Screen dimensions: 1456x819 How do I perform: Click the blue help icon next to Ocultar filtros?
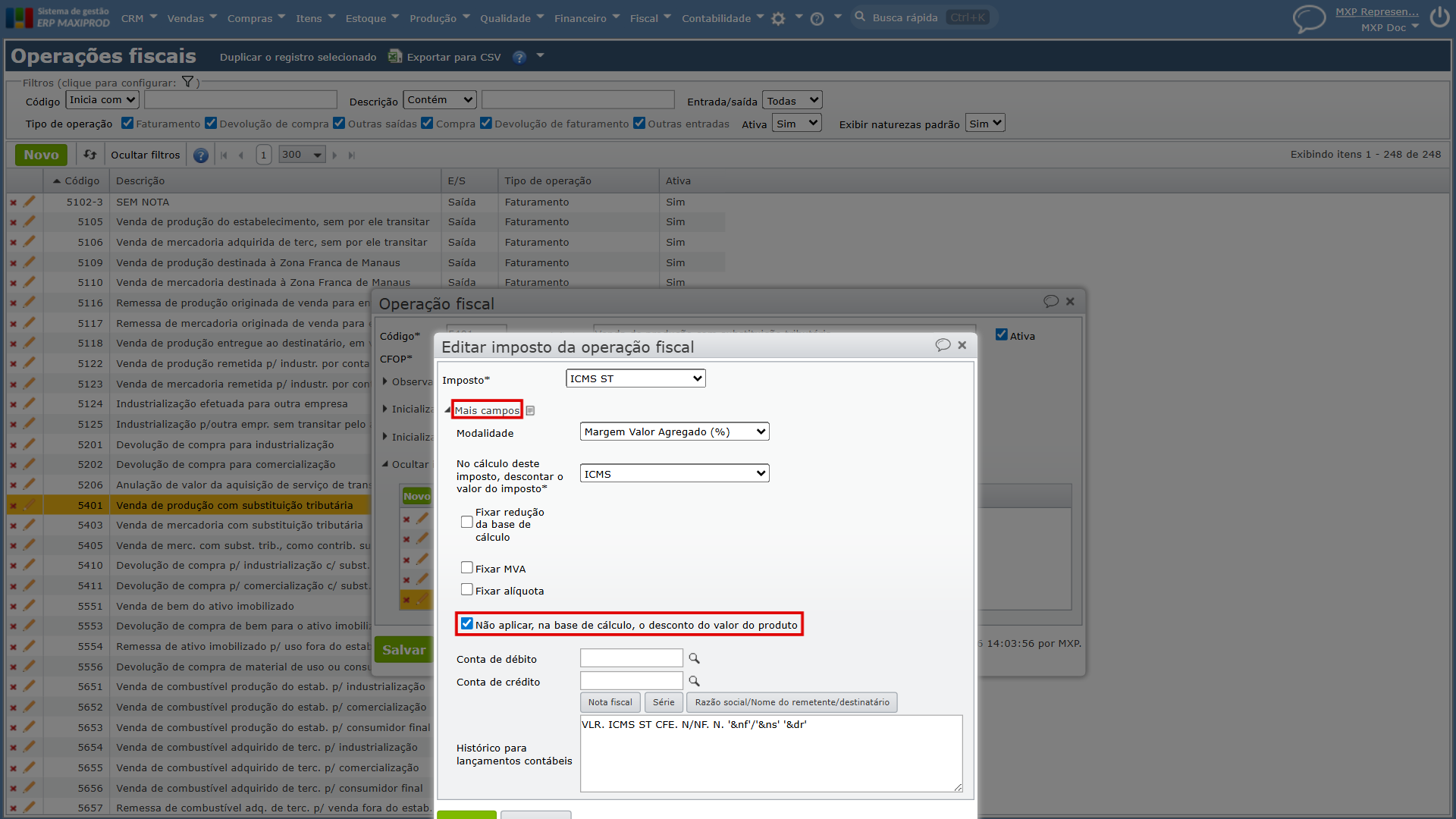pyautogui.click(x=201, y=155)
